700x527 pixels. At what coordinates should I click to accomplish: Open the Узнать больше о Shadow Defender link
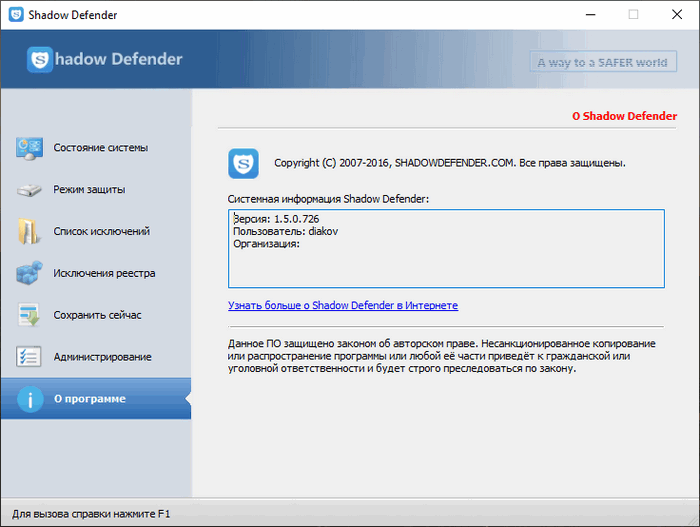343,305
